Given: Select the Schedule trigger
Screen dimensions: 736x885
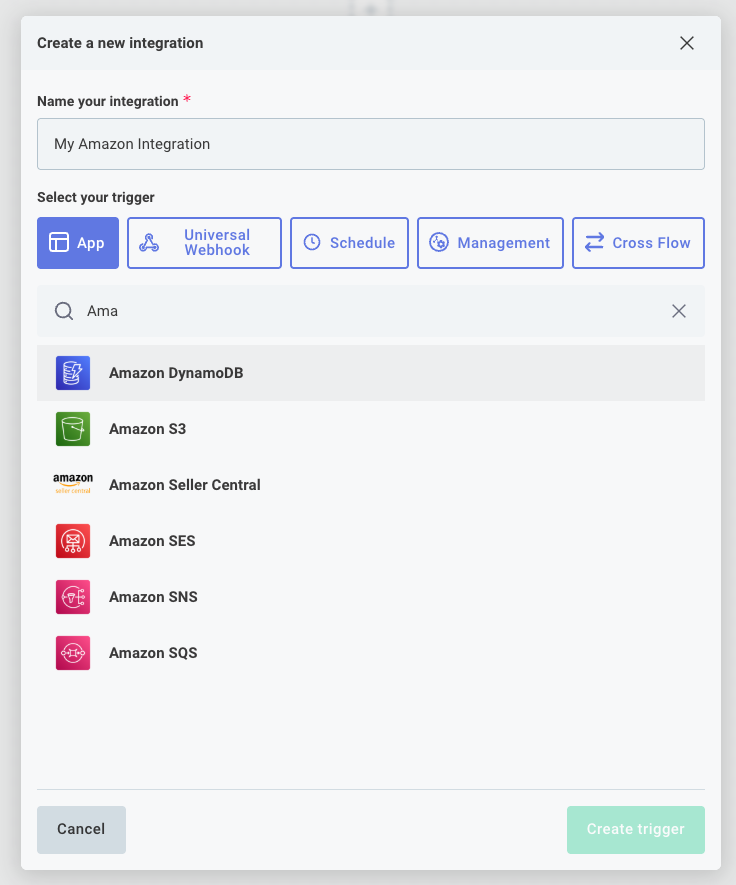Looking at the screenshot, I should (x=349, y=243).
